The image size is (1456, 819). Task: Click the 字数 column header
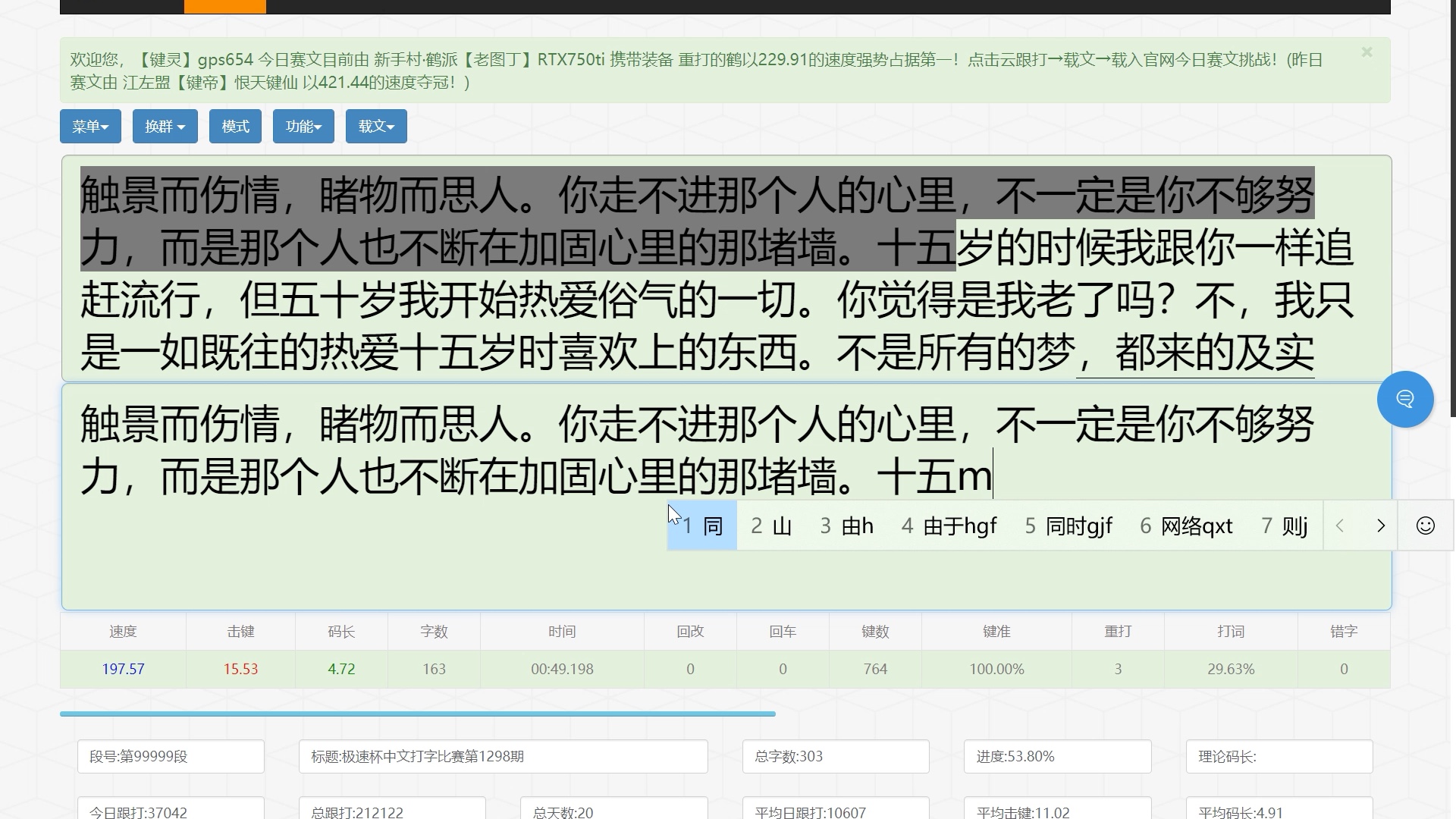coord(434,632)
